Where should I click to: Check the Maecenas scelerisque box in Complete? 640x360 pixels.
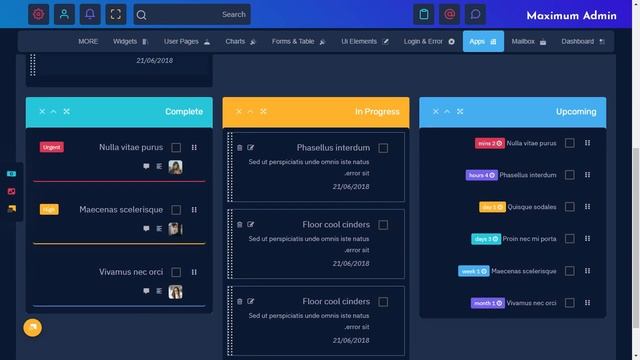[x=176, y=210]
